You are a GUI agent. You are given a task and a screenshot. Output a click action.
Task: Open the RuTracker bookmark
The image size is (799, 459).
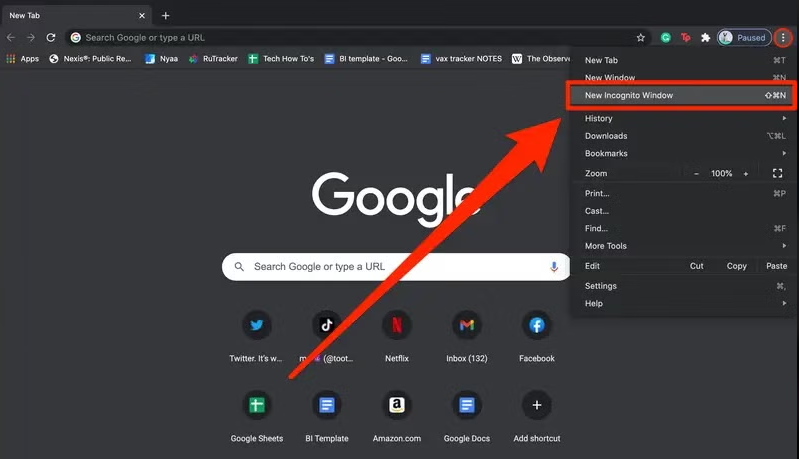(x=213, y=59)
